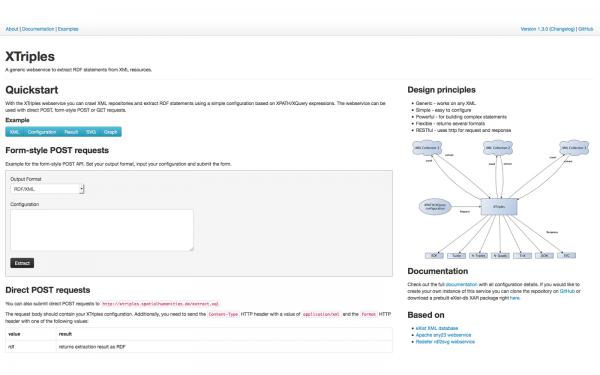Visit the eXist XML database link
Image resolution: width=600 pixels, height=375 pixels.
[x=437, y=328]
